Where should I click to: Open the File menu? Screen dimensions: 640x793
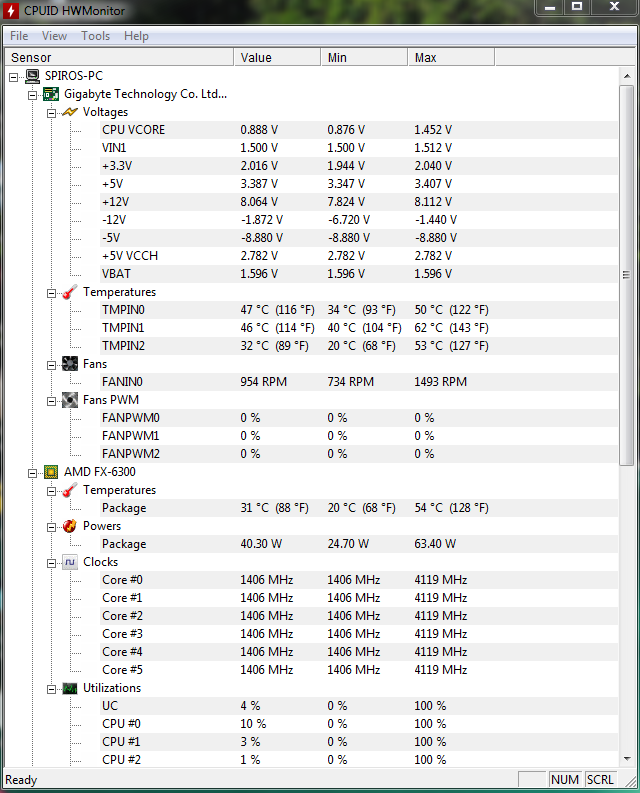click(x=19, y=36)
